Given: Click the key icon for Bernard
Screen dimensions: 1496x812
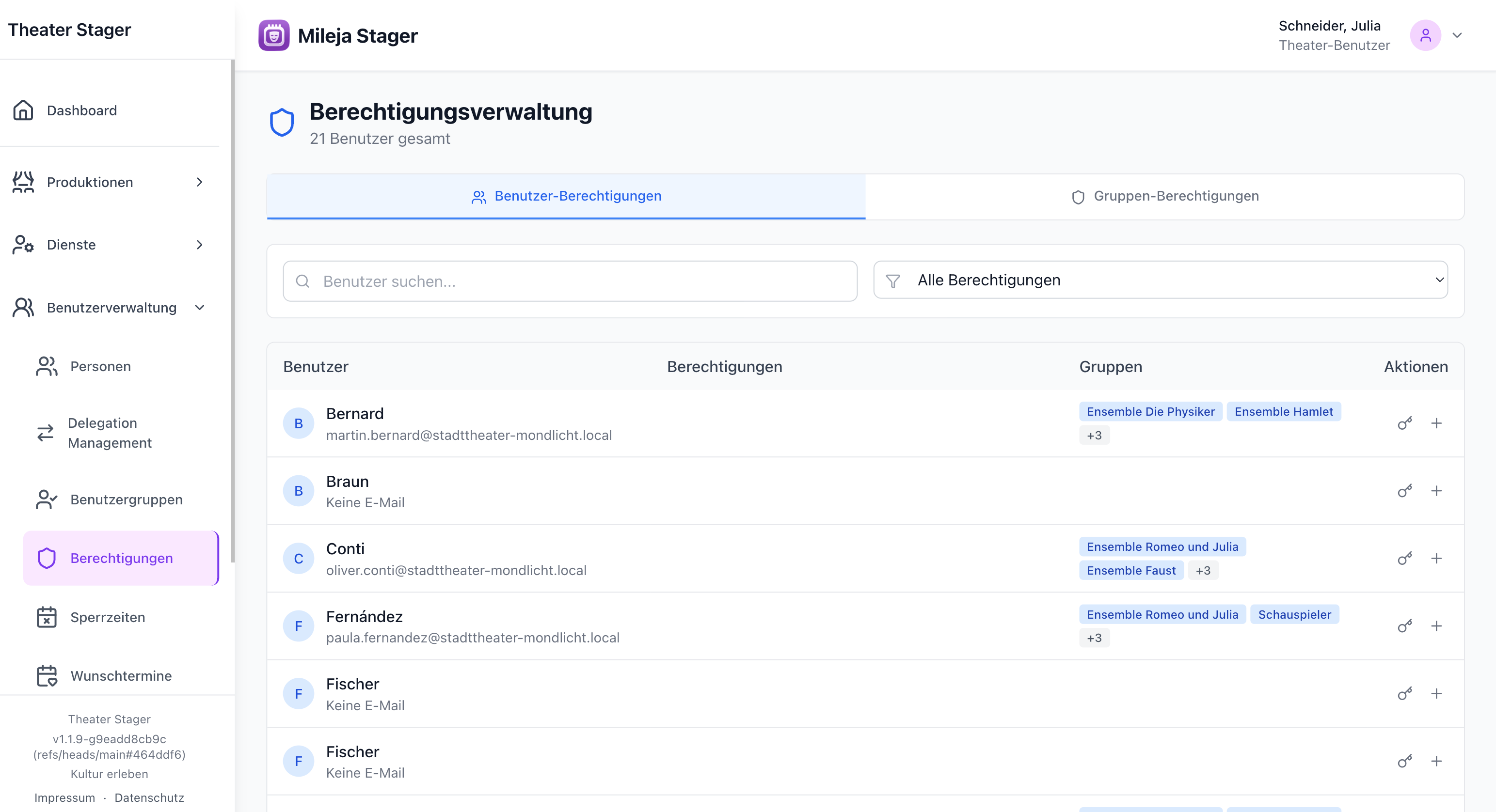Looking at the screenshot, I should point(1404,423).
